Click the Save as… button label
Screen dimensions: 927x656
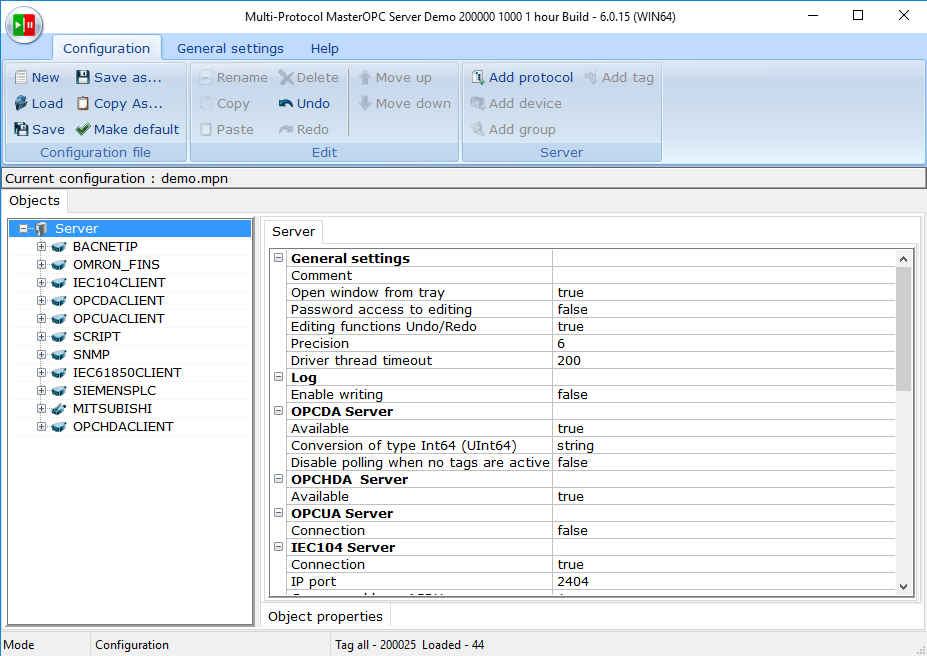[x=128, y=77]
